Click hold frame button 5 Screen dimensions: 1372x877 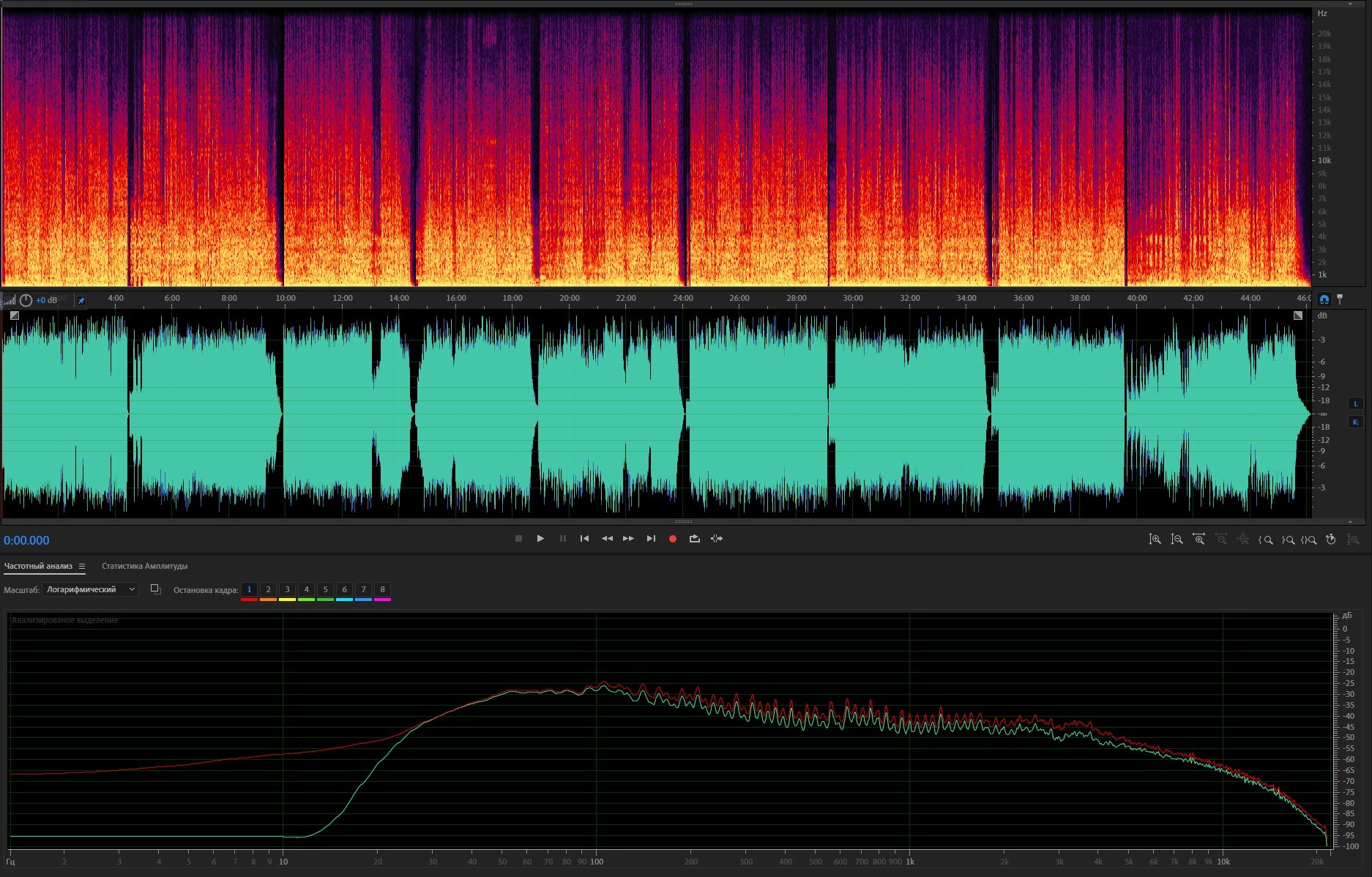click(x=325, y=589)
